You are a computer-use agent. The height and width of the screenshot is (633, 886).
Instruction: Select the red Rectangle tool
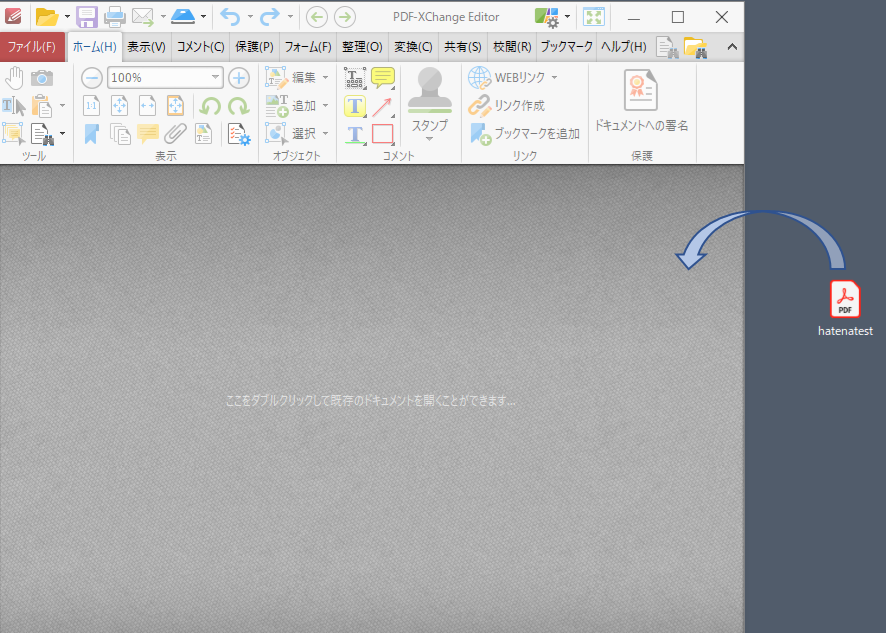(x=383, y=135)
